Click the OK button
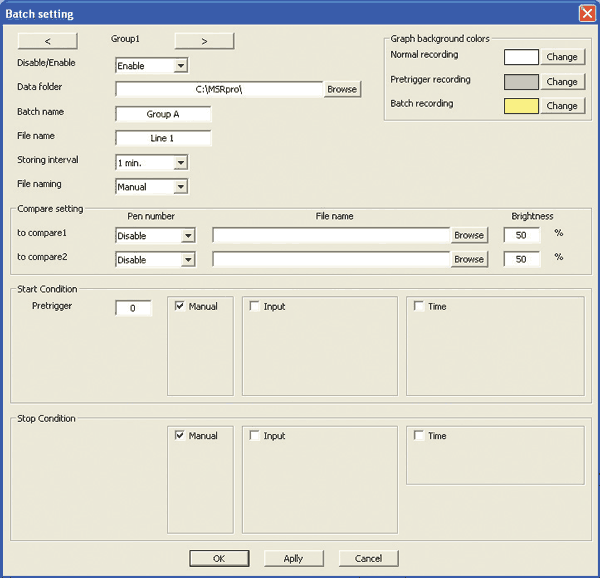 pyautogui.click(x=219, y=558)
